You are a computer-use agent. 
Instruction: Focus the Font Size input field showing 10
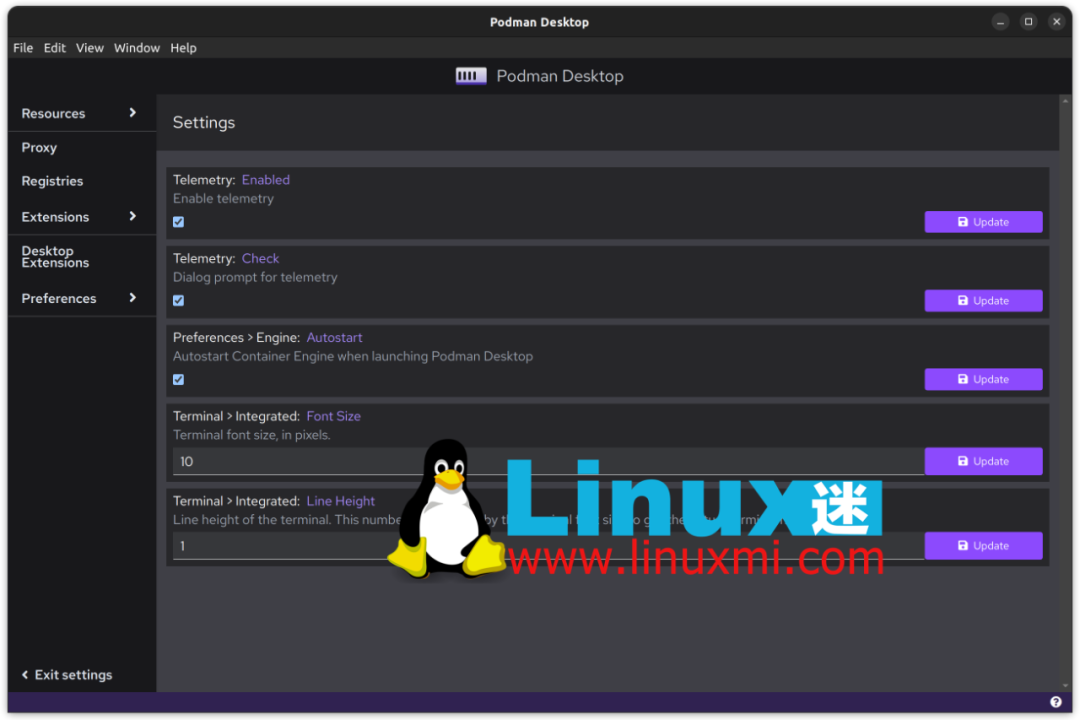(548, 462)
